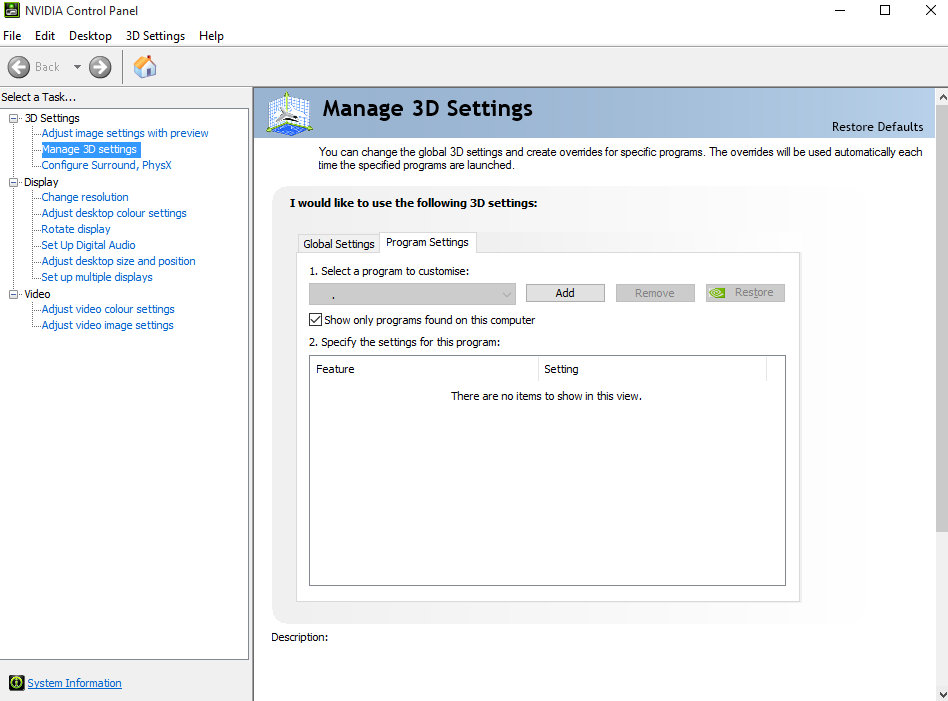The width and height of the screenshot is (948, 701).
Task: Select Adjust image settings with preview
Action: (125, 133)
